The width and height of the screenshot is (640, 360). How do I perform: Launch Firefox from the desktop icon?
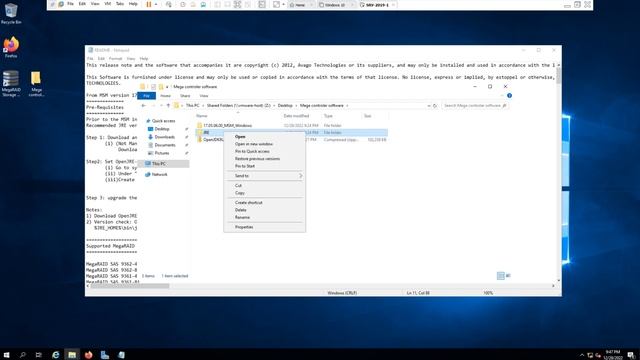coord(11,47)
